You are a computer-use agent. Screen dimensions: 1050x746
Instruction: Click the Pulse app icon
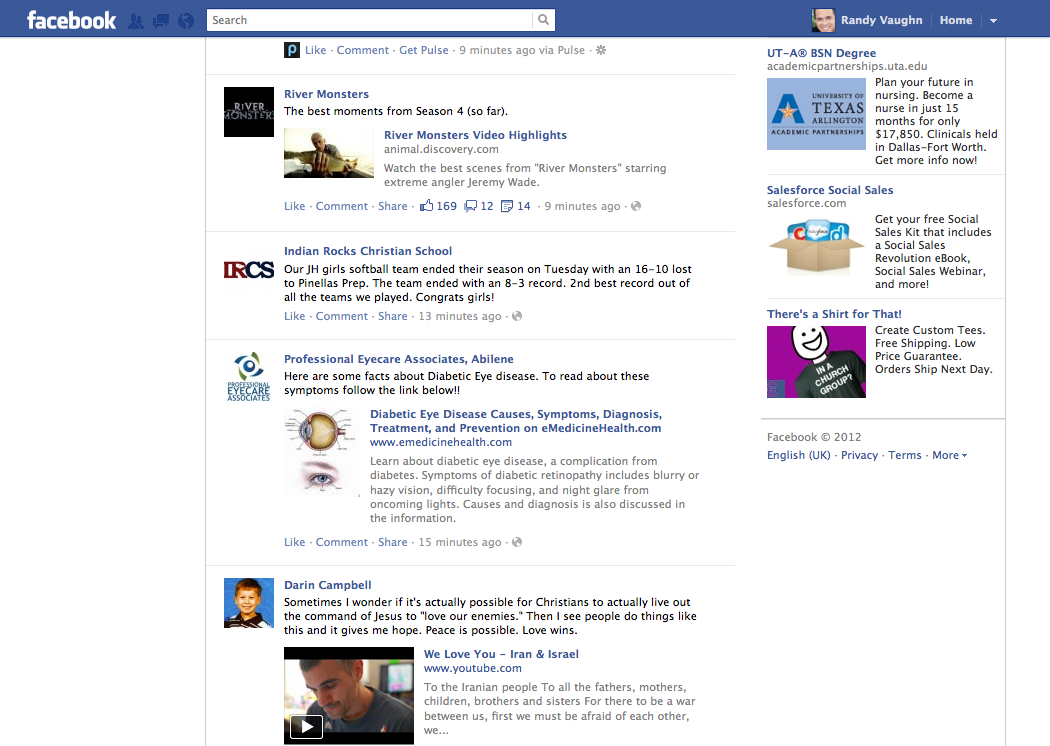pos(292,50)
